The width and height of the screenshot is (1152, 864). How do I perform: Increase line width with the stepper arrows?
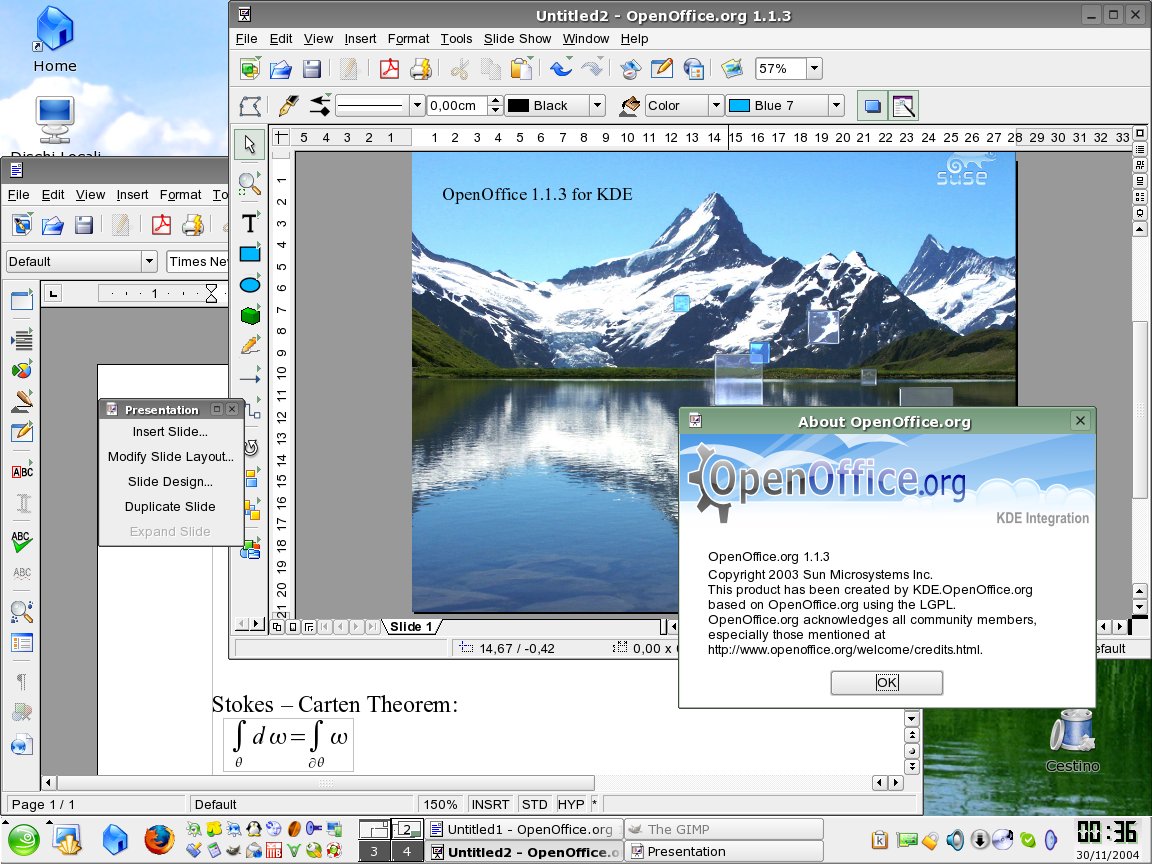[x=495, y=100]
